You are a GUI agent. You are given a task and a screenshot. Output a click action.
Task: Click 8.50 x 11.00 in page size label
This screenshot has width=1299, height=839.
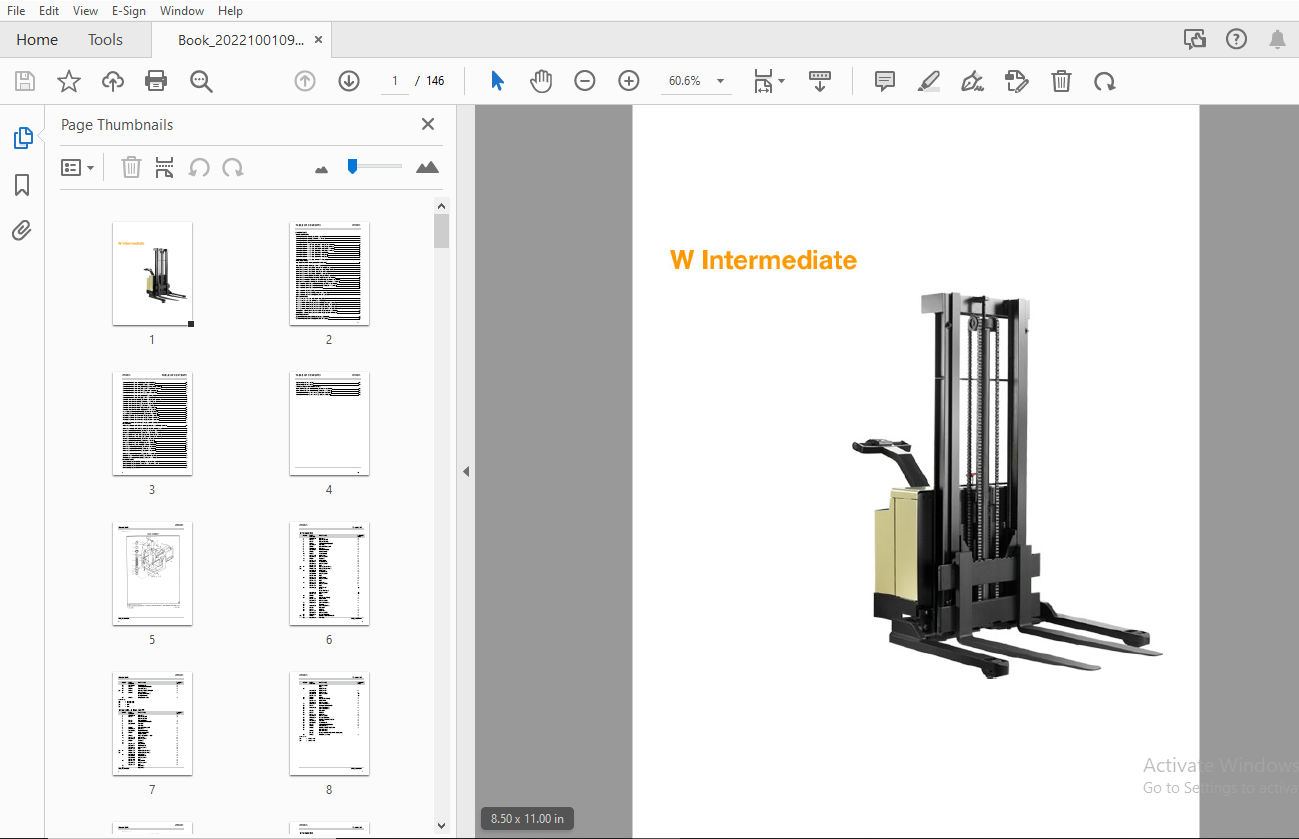(527, 819)
